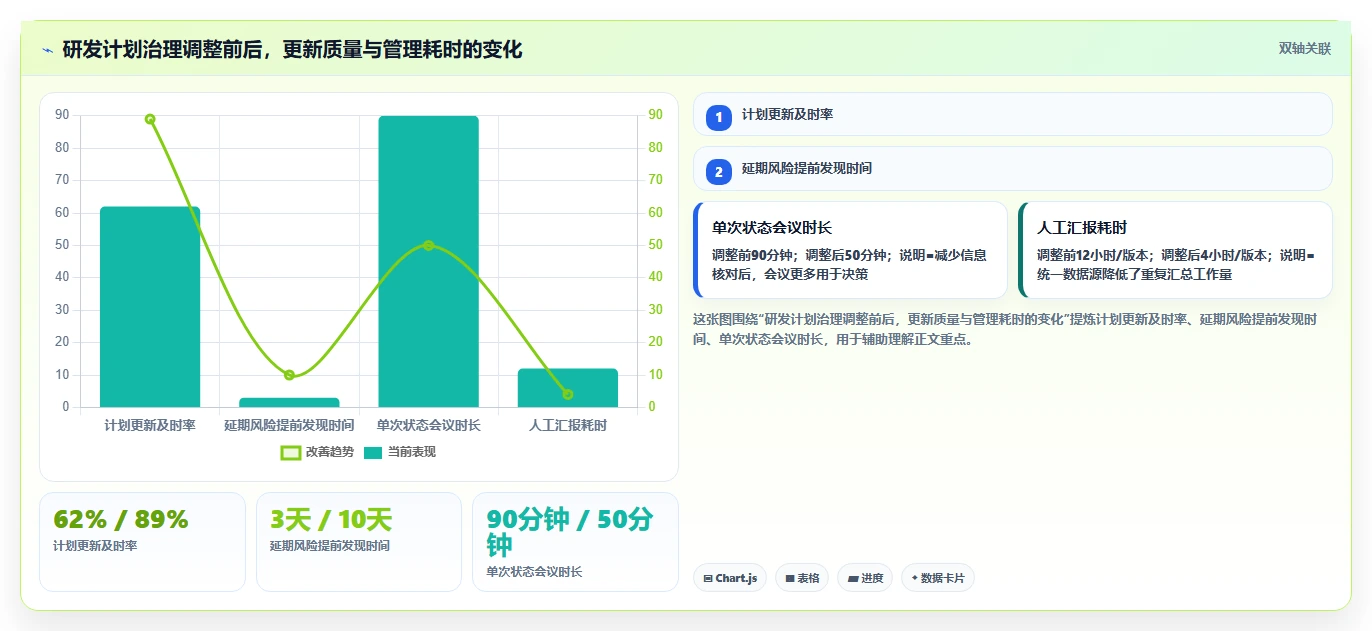The height and width of the screenshot is (631, 1372).
Task: Click the 数据卡片 tag
Action: [938, 578]
